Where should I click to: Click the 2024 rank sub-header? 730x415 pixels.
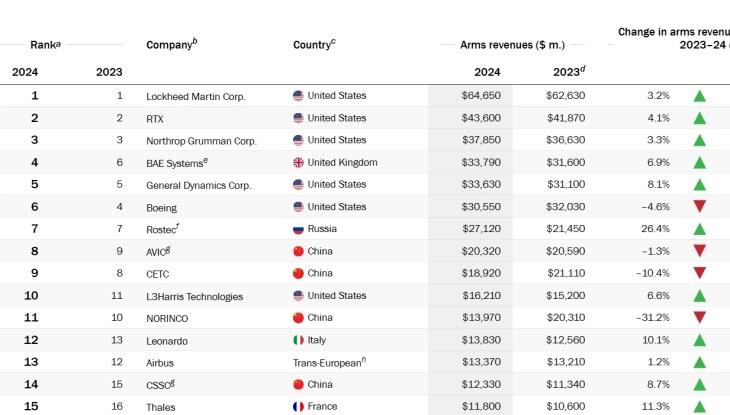[25, 72]
